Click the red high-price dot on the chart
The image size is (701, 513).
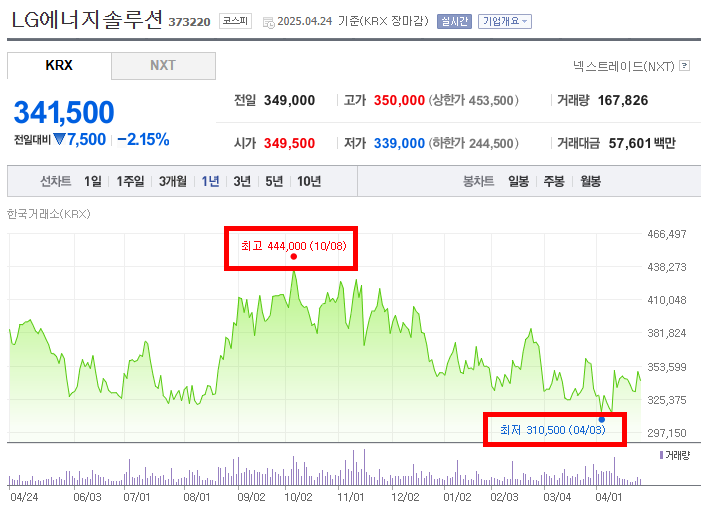(x=294, y=256)
